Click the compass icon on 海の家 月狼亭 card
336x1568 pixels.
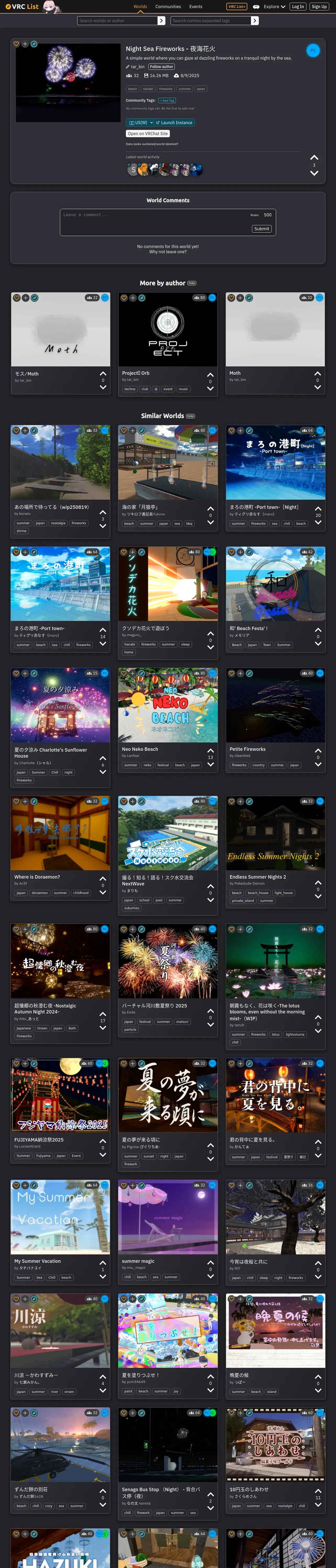click(x=142, y=430)
